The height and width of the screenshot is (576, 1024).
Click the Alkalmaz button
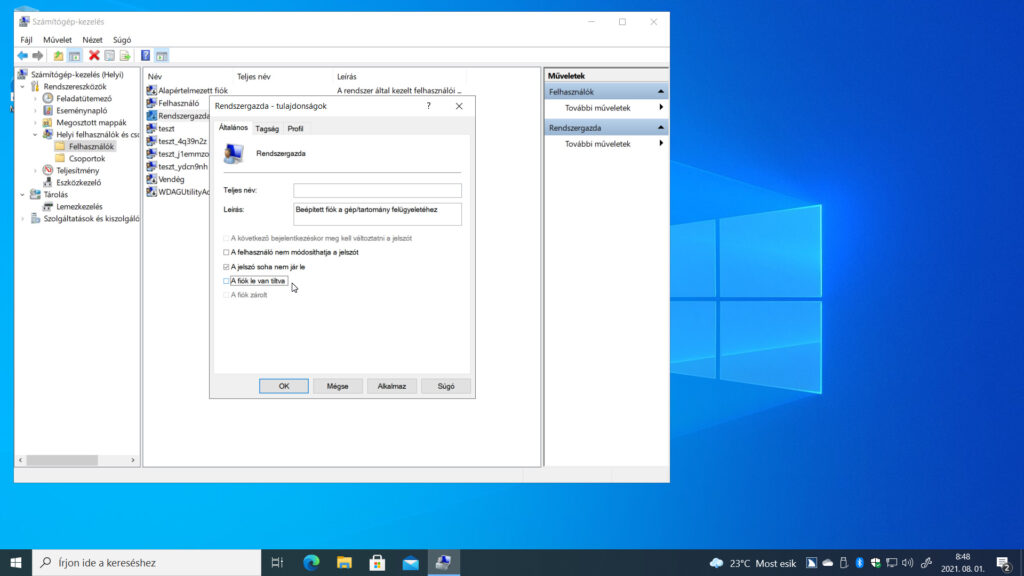coord(392,386)
